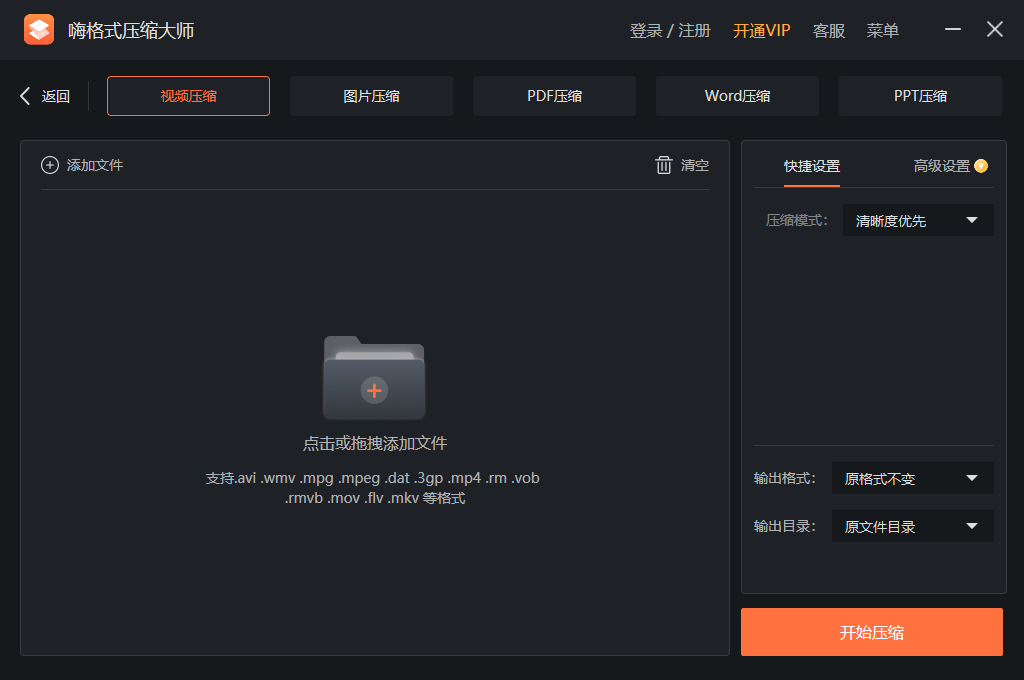Viewport: 1024px width, 680px height.
Task: Click the 开始压缩 button
Action: pos(871,632)
